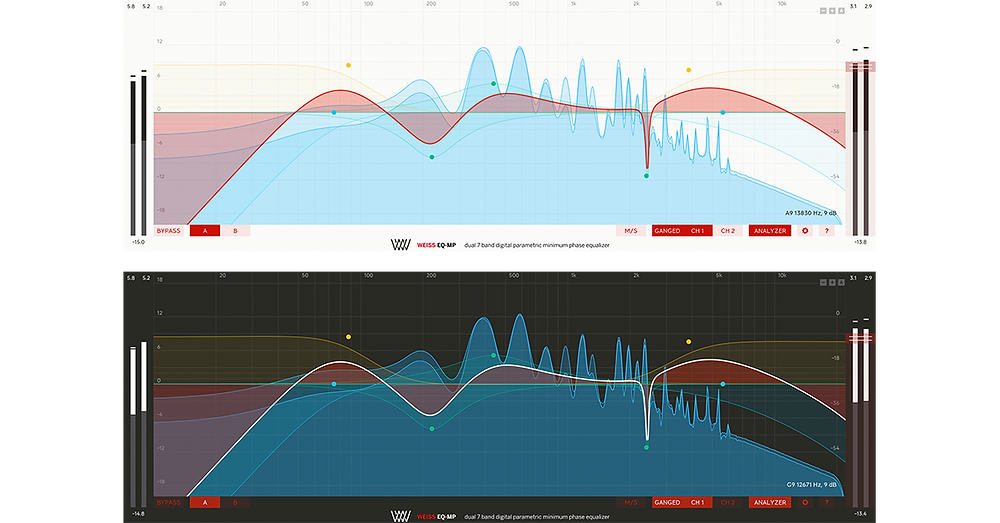Toggle BYPASS in the dark-theme EQ
Viewport: 1000px width, 523px height.
[169, 503]
